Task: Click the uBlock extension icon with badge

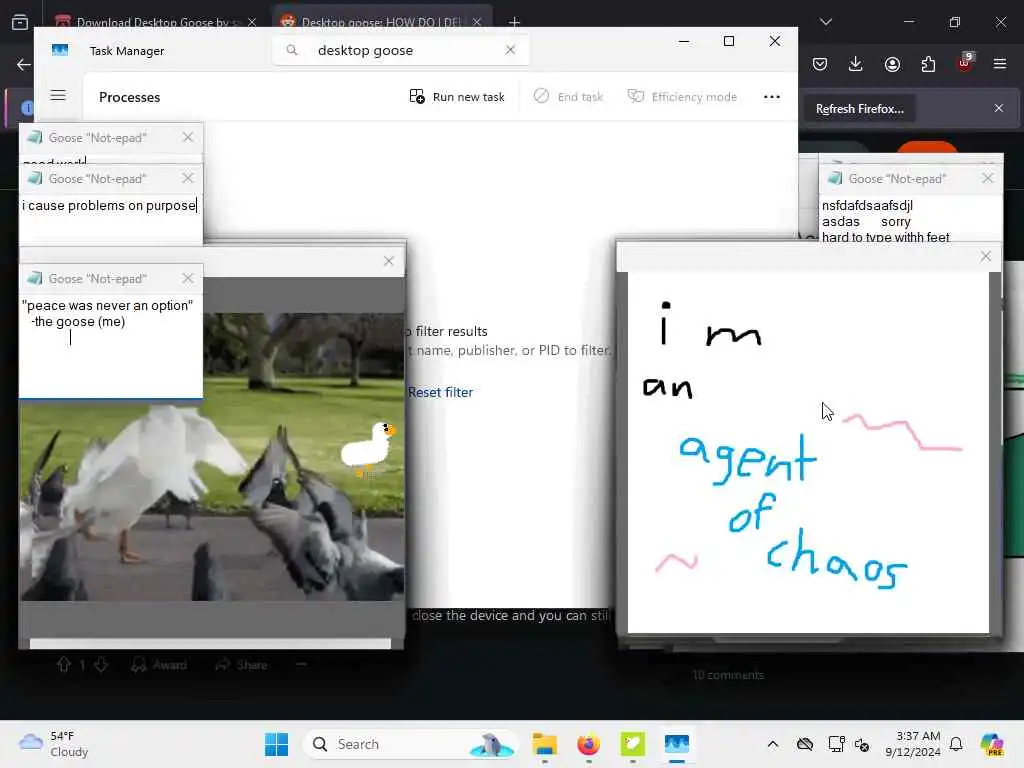Action: [x=965, y=62]
